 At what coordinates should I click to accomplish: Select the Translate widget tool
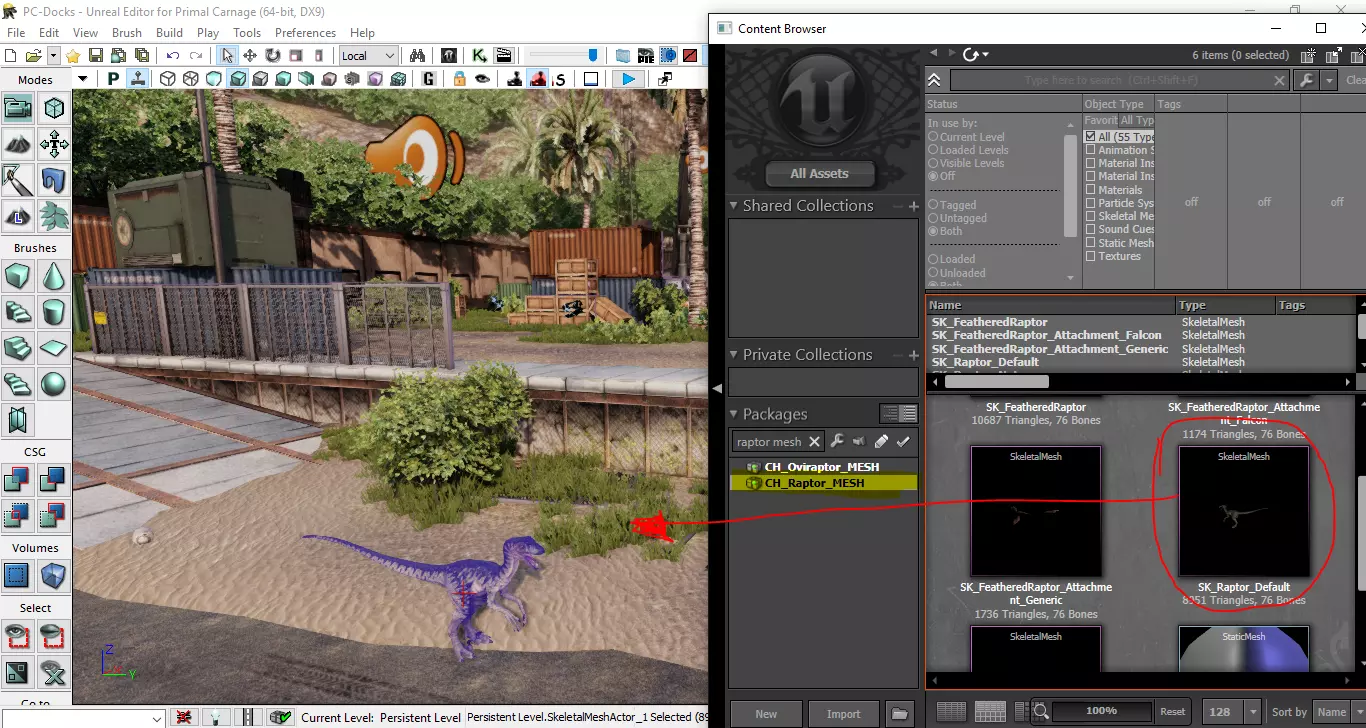click(250, 56)
